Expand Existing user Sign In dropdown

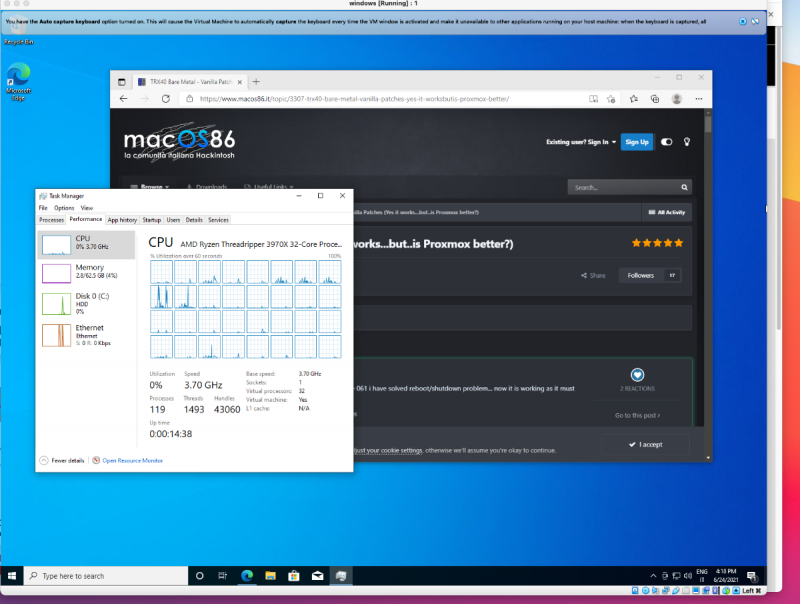(x=581, y=142)
